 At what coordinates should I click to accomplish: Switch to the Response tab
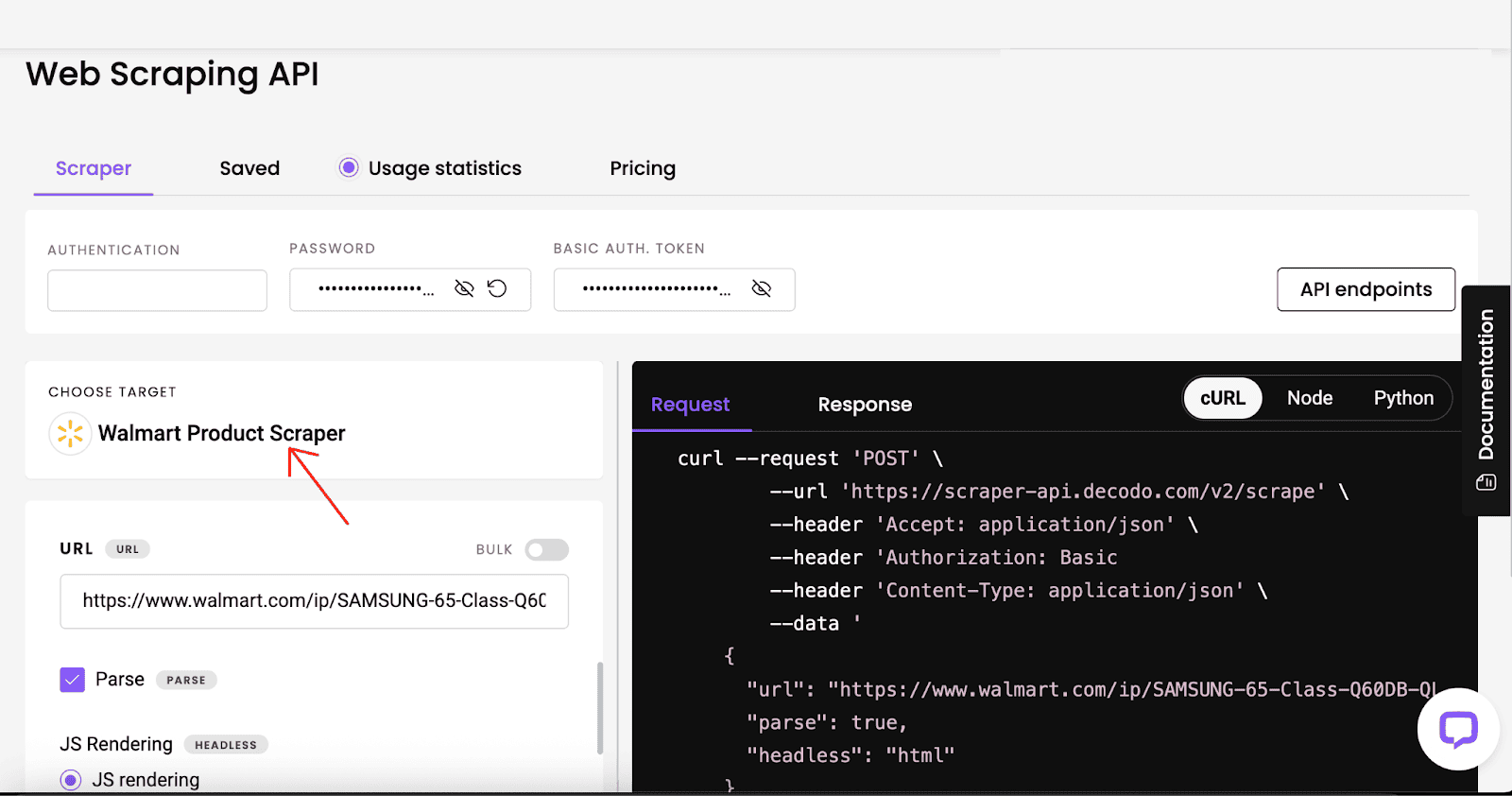[865, 405]
